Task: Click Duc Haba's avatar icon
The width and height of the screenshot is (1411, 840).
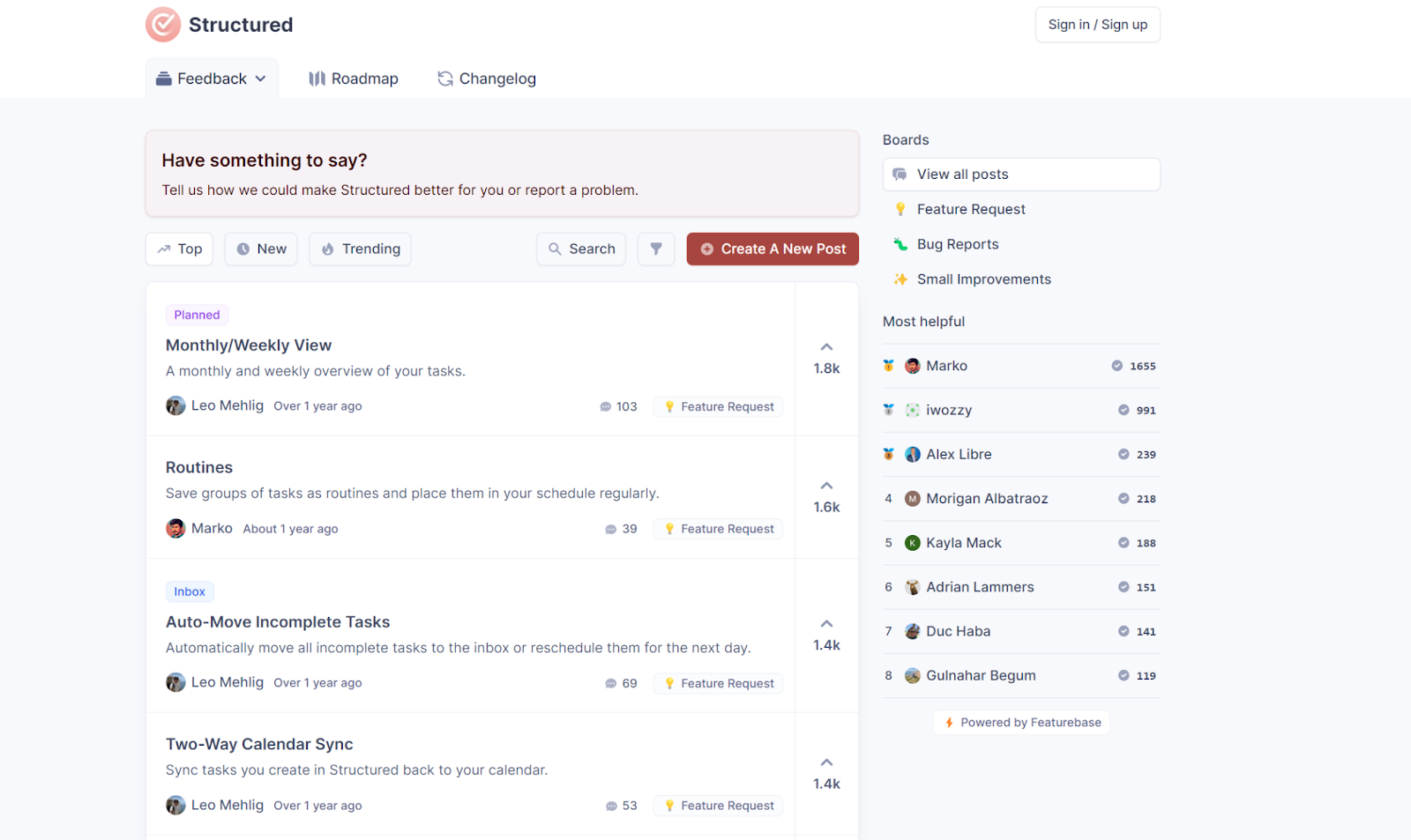Action: pyautogui.click(x=913, y=631)
